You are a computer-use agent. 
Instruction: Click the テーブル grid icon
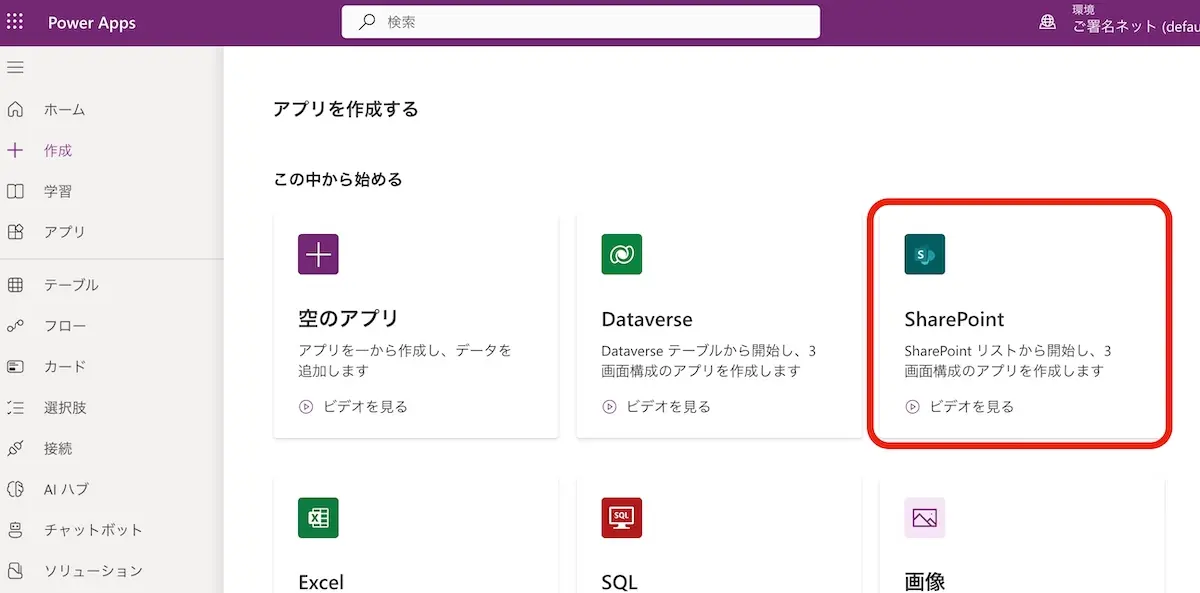15,285
